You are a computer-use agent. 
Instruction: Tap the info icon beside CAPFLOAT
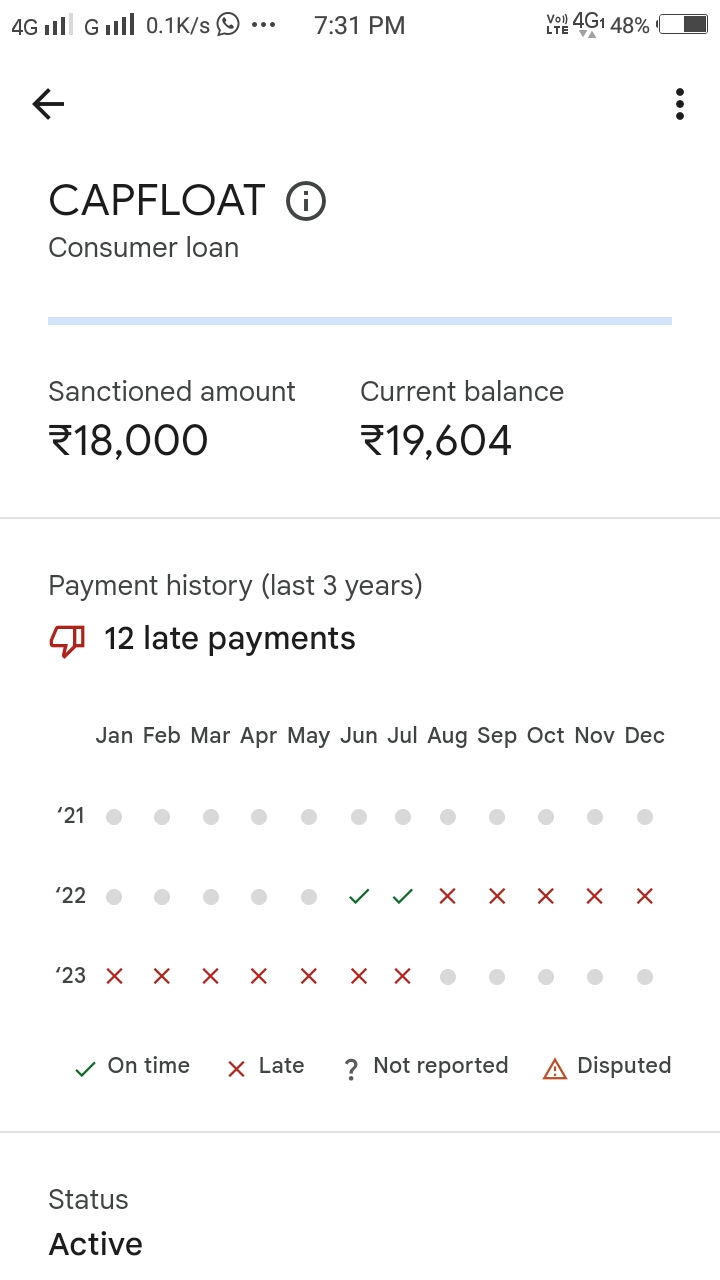tap(306, 201)
